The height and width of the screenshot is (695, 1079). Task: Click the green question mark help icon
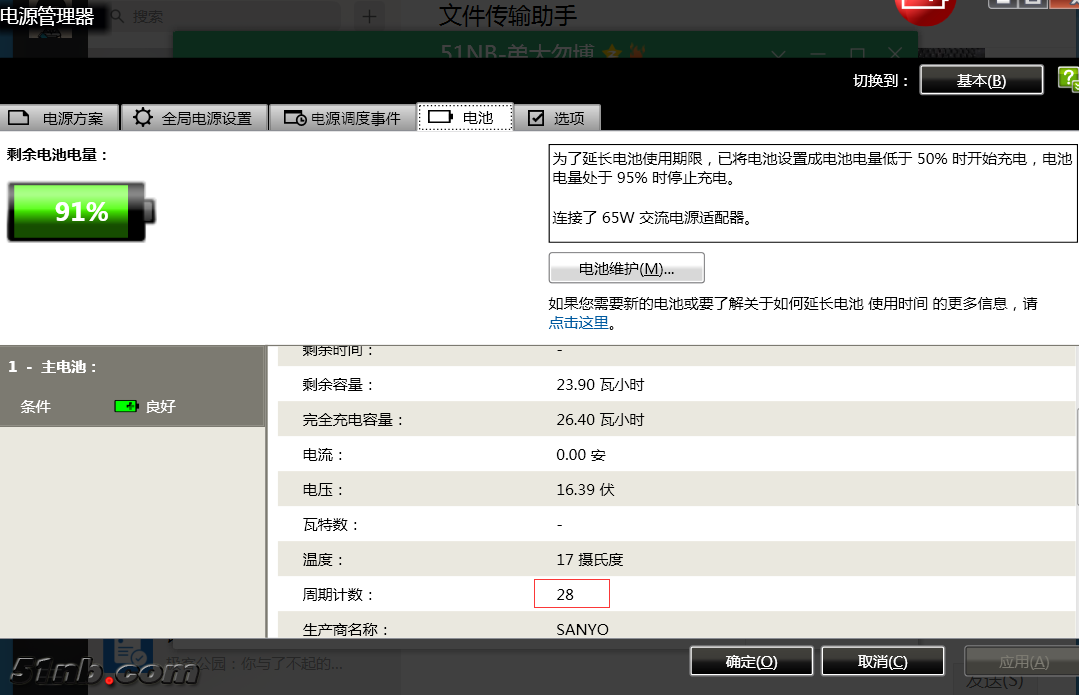(1070, 80)
